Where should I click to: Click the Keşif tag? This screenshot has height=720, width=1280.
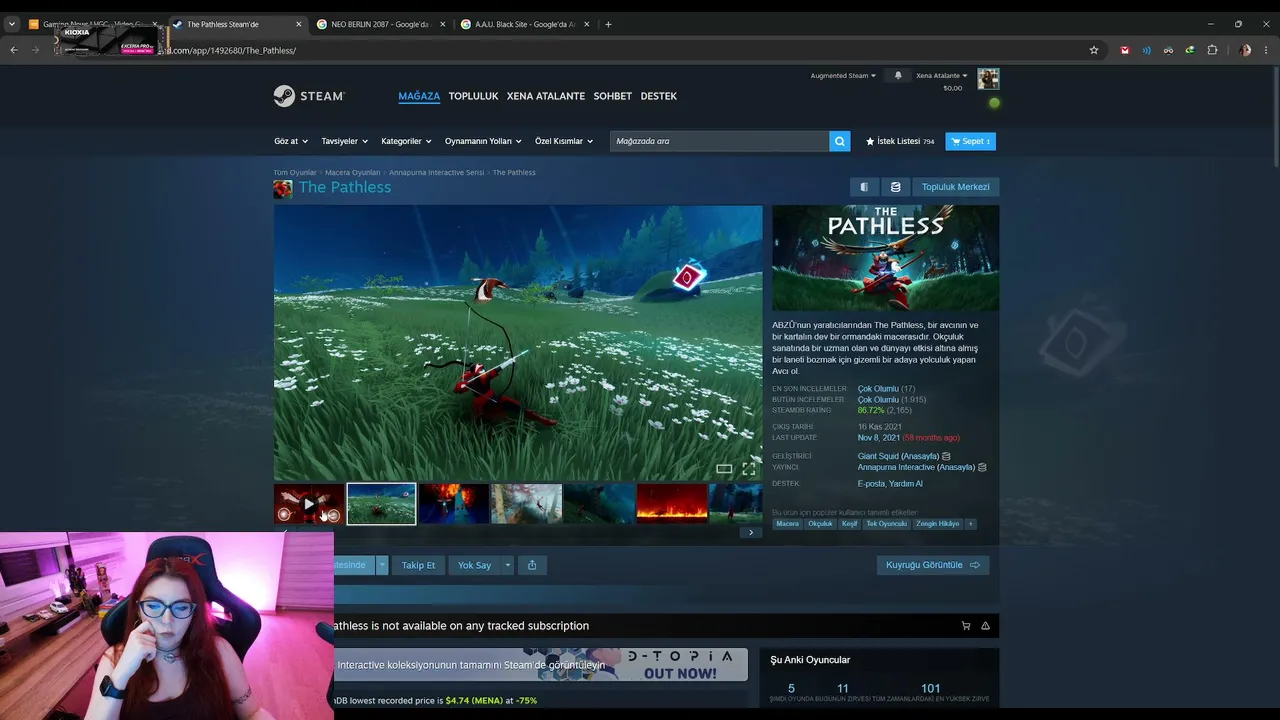850,524
